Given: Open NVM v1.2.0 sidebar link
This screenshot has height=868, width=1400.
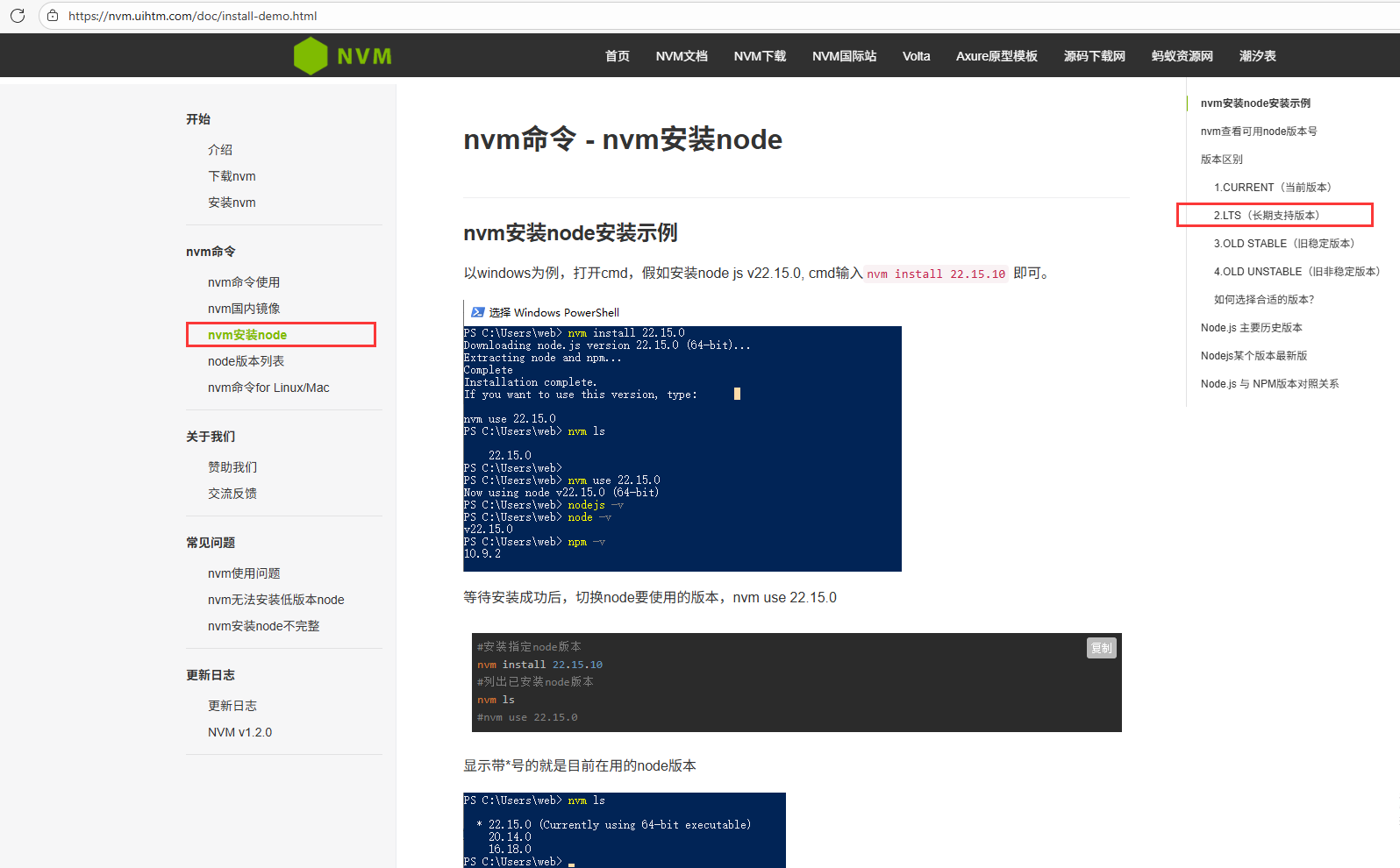Looking at the screenshot, I should point(239,732).
